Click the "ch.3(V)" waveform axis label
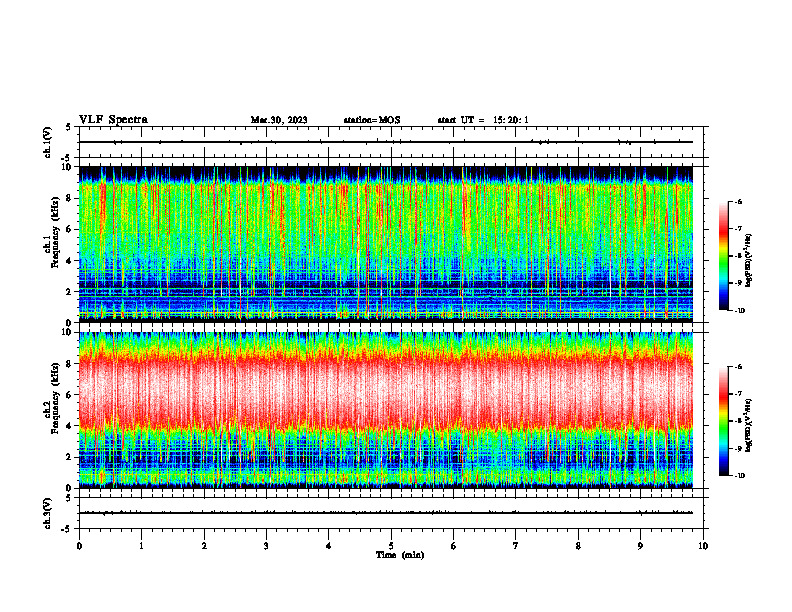This screenshot has width=792, height=612. [x=47, y=513]
